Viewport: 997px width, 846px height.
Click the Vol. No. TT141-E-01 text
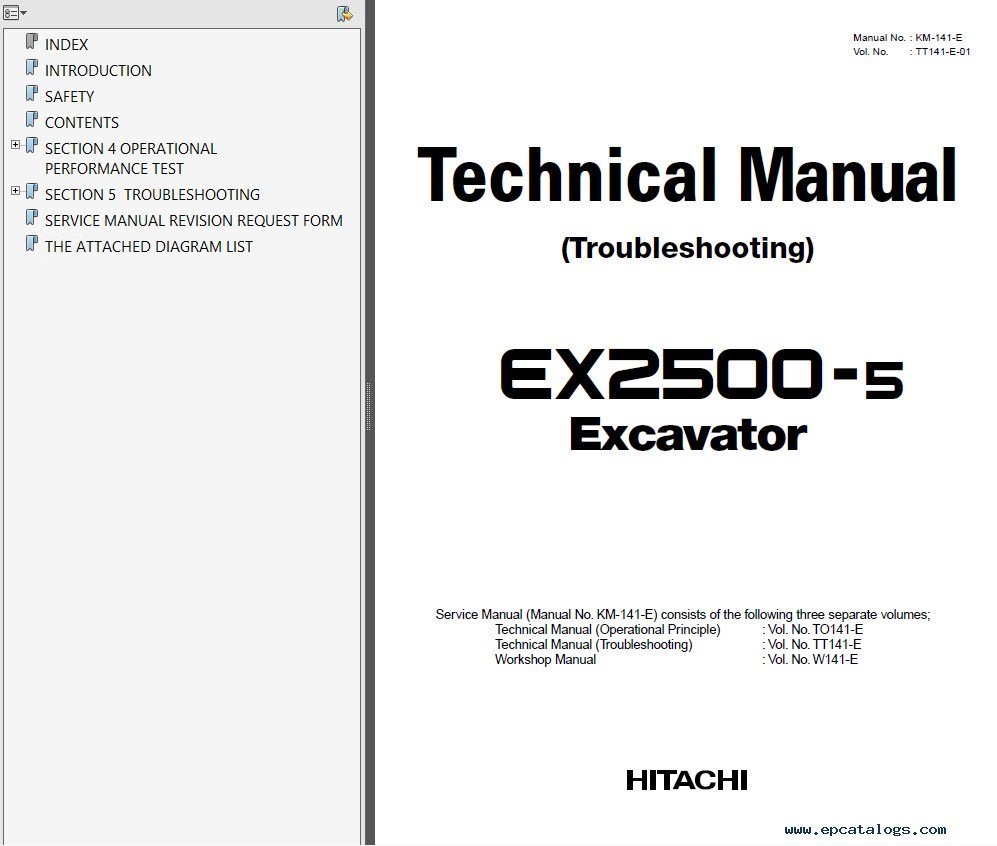(912, 51)
